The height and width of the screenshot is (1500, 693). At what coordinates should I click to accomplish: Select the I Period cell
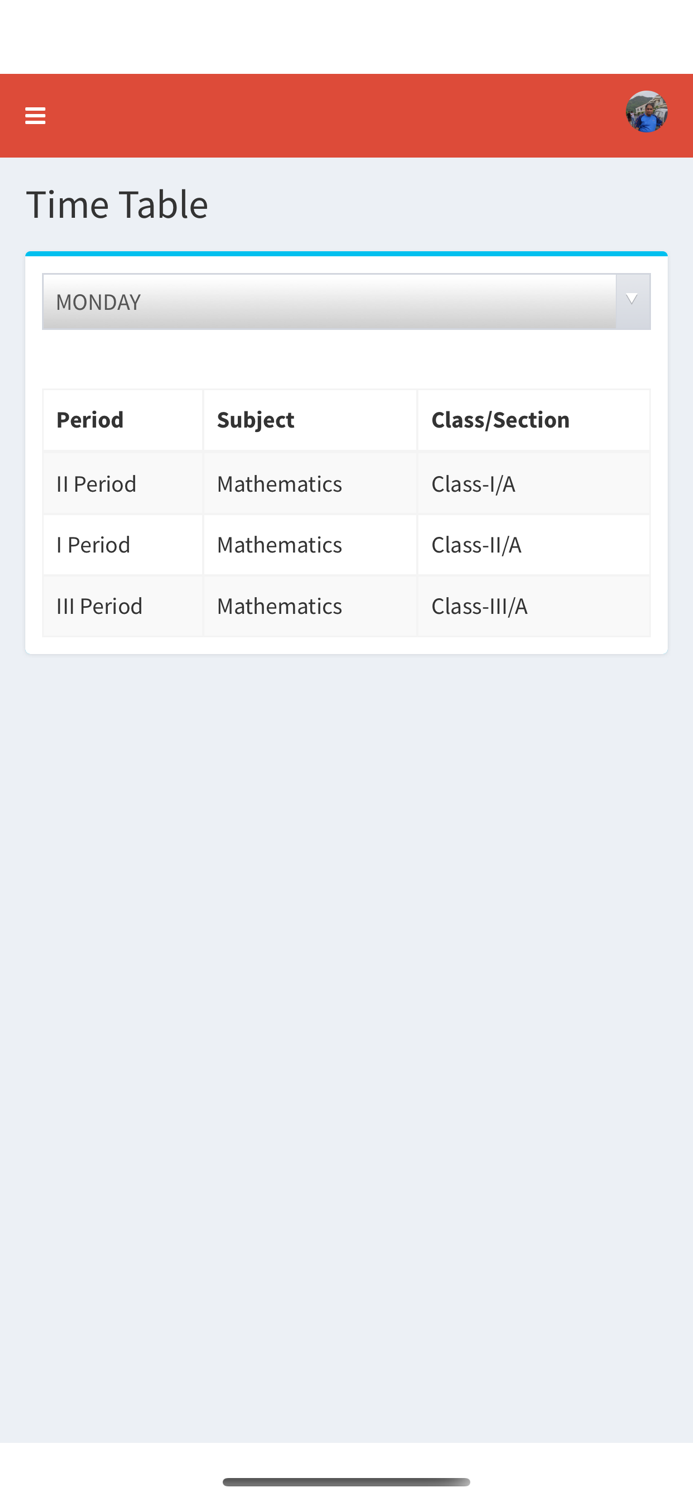(x=93, y=545)
